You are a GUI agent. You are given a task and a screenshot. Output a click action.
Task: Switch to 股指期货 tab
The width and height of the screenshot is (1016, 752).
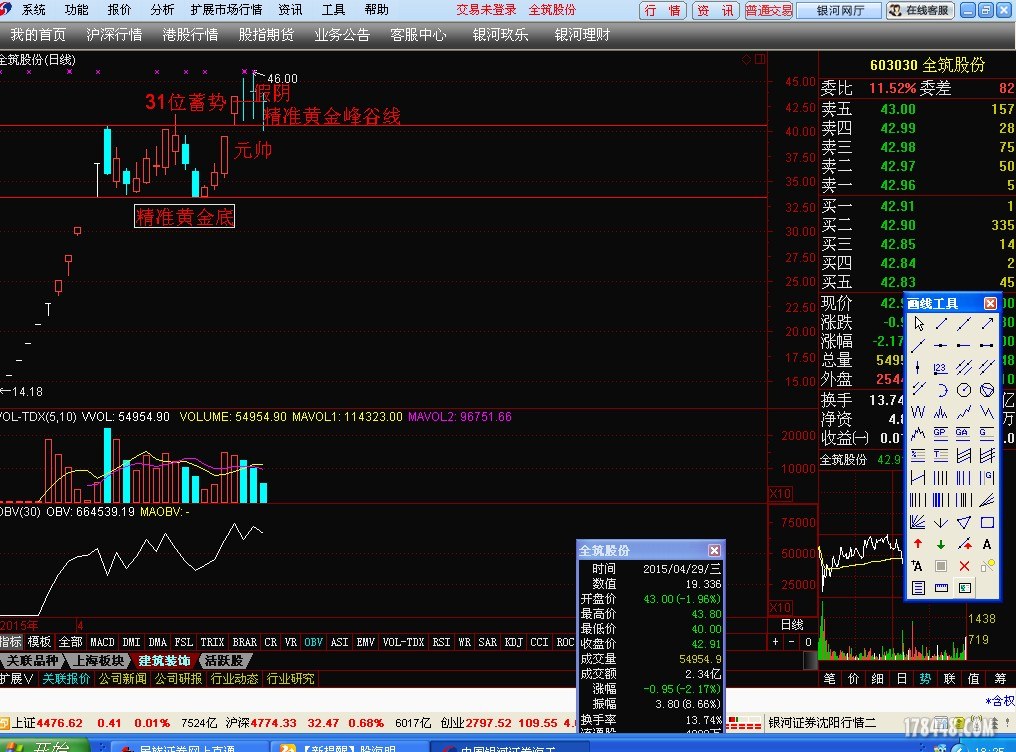(x=266, y=35)
